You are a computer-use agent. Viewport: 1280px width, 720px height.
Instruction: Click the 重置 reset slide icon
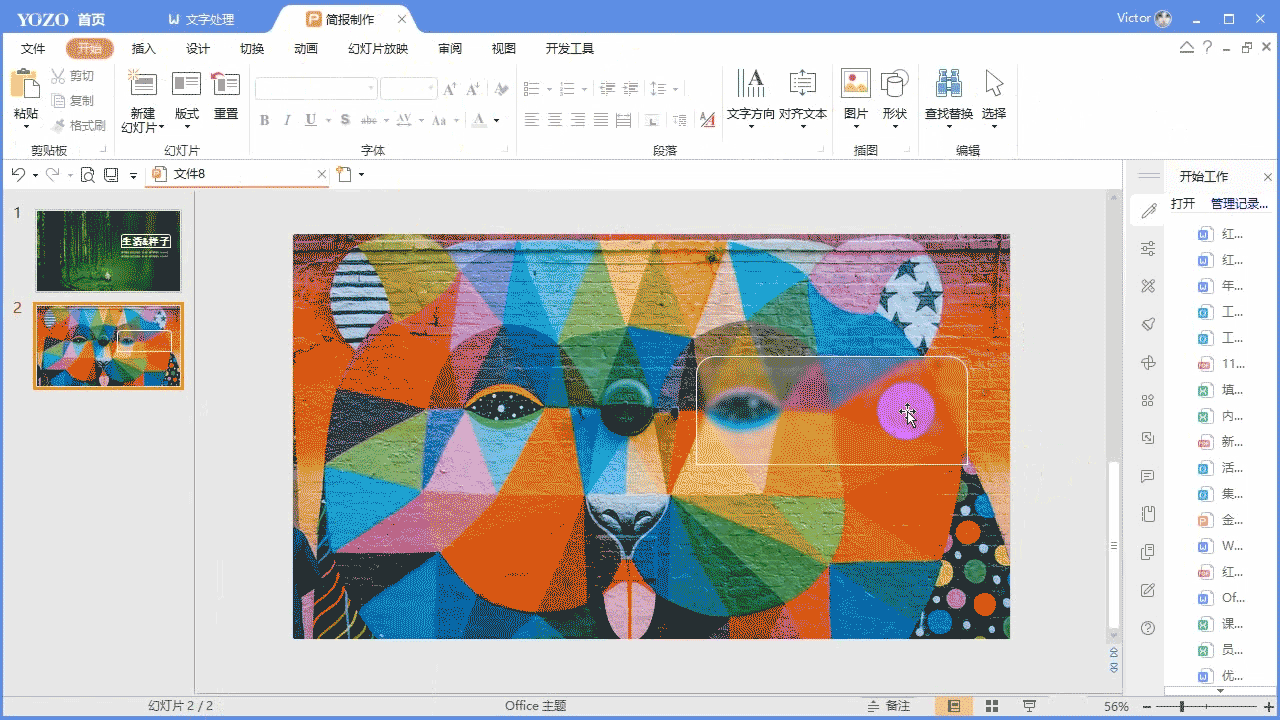[x=226, y=86]
